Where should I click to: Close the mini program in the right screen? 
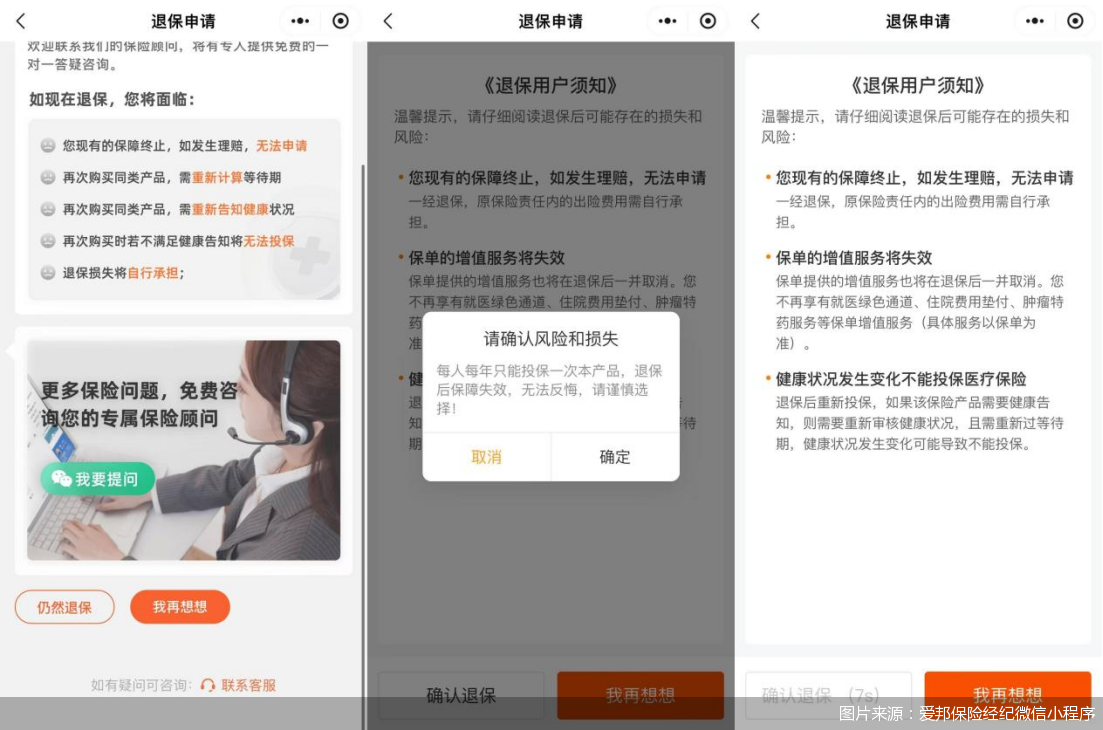click(1075, 21)
